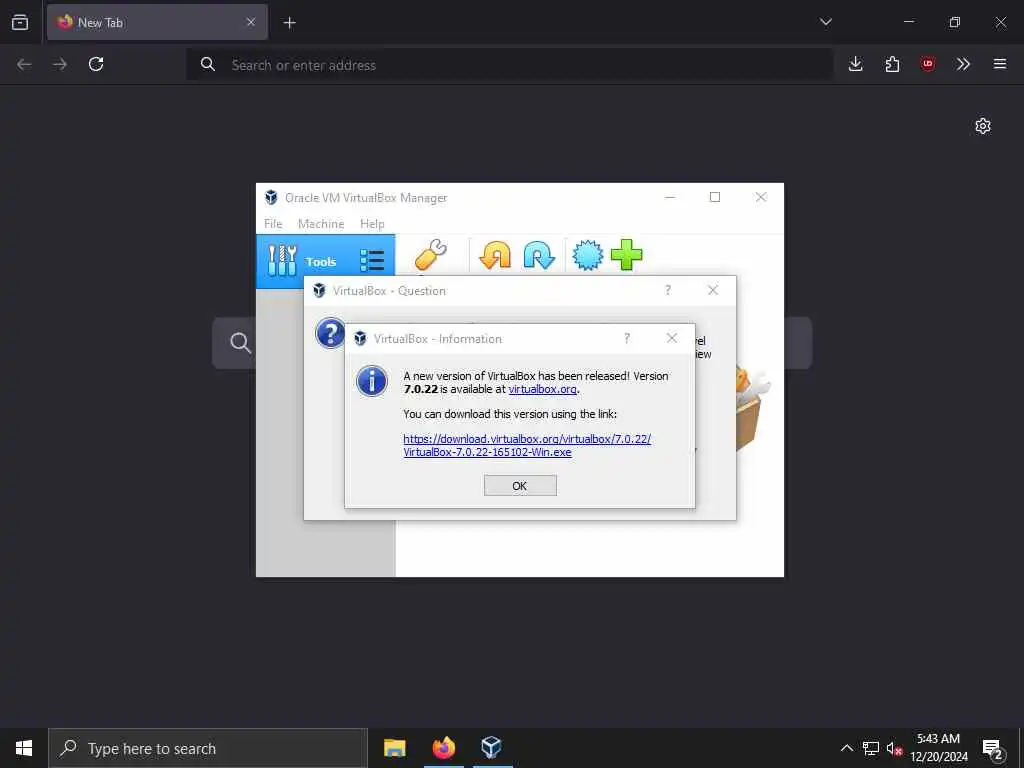The width and height of the screenshot is (1024, 768).
Task: Click the uBlock Origin toolbar icon
Action: coord(928,64)
